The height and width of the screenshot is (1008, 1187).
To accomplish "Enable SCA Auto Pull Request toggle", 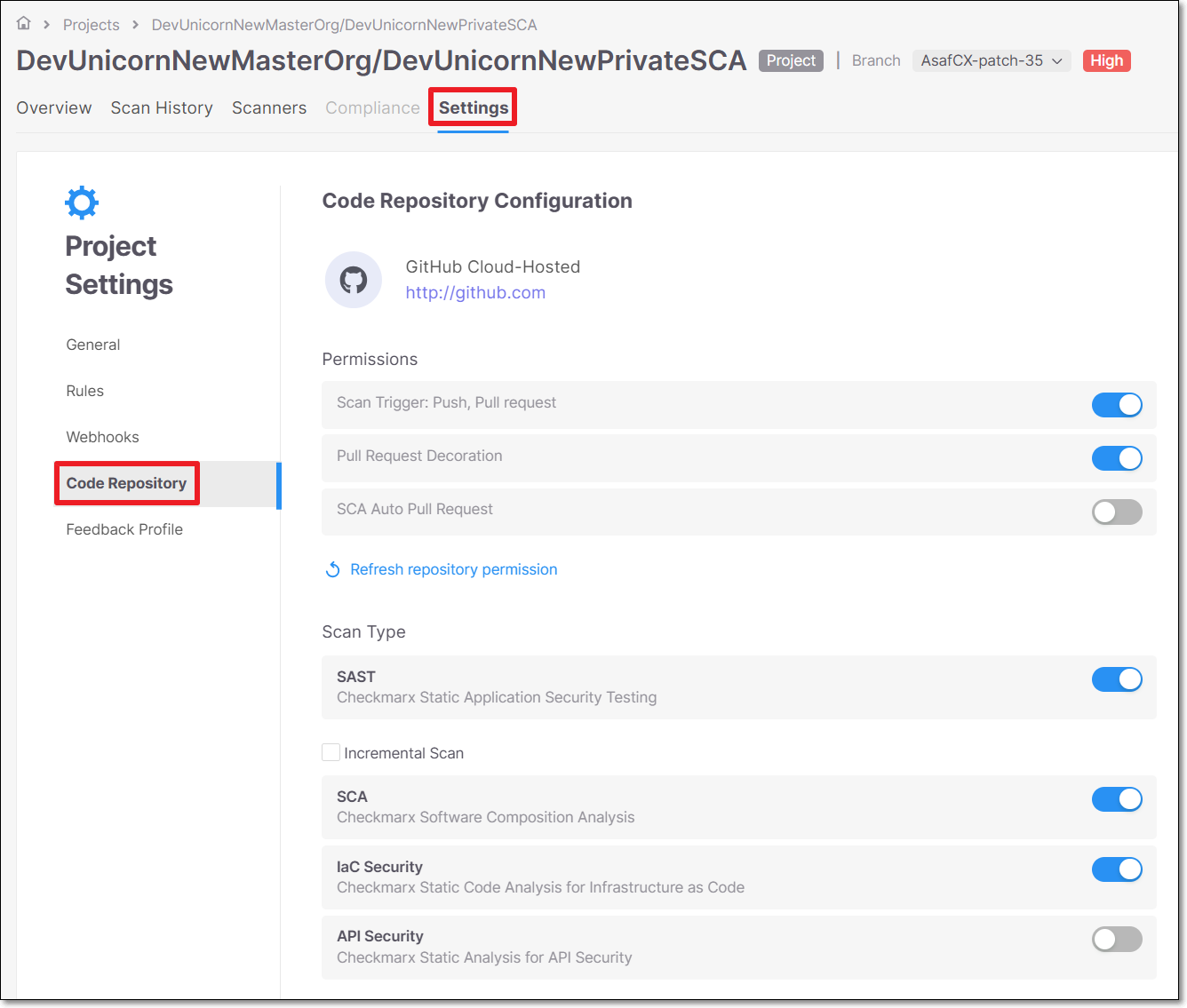I will tap(1117, 512).
